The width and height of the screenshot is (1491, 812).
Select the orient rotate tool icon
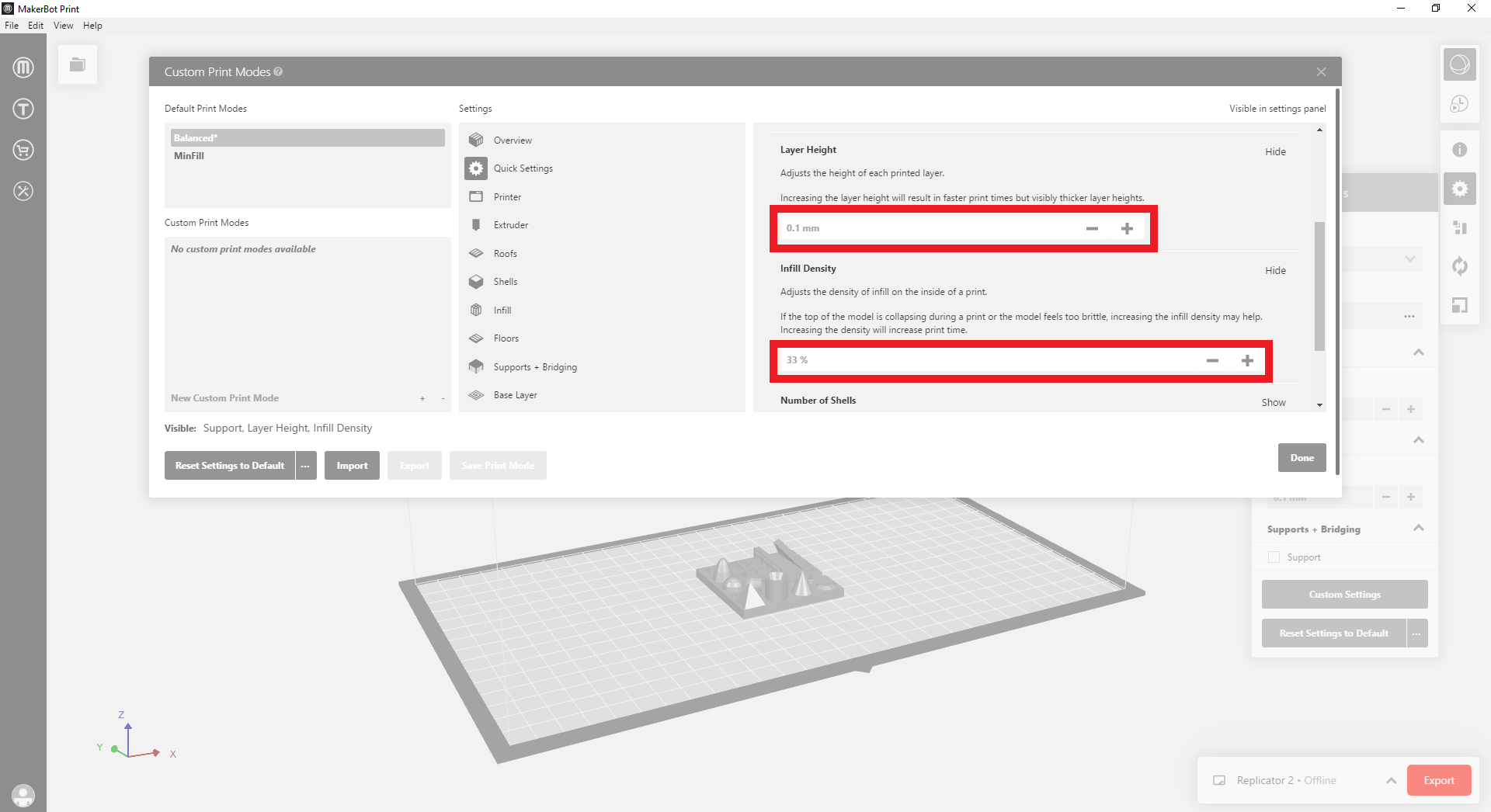[1460, 266]
